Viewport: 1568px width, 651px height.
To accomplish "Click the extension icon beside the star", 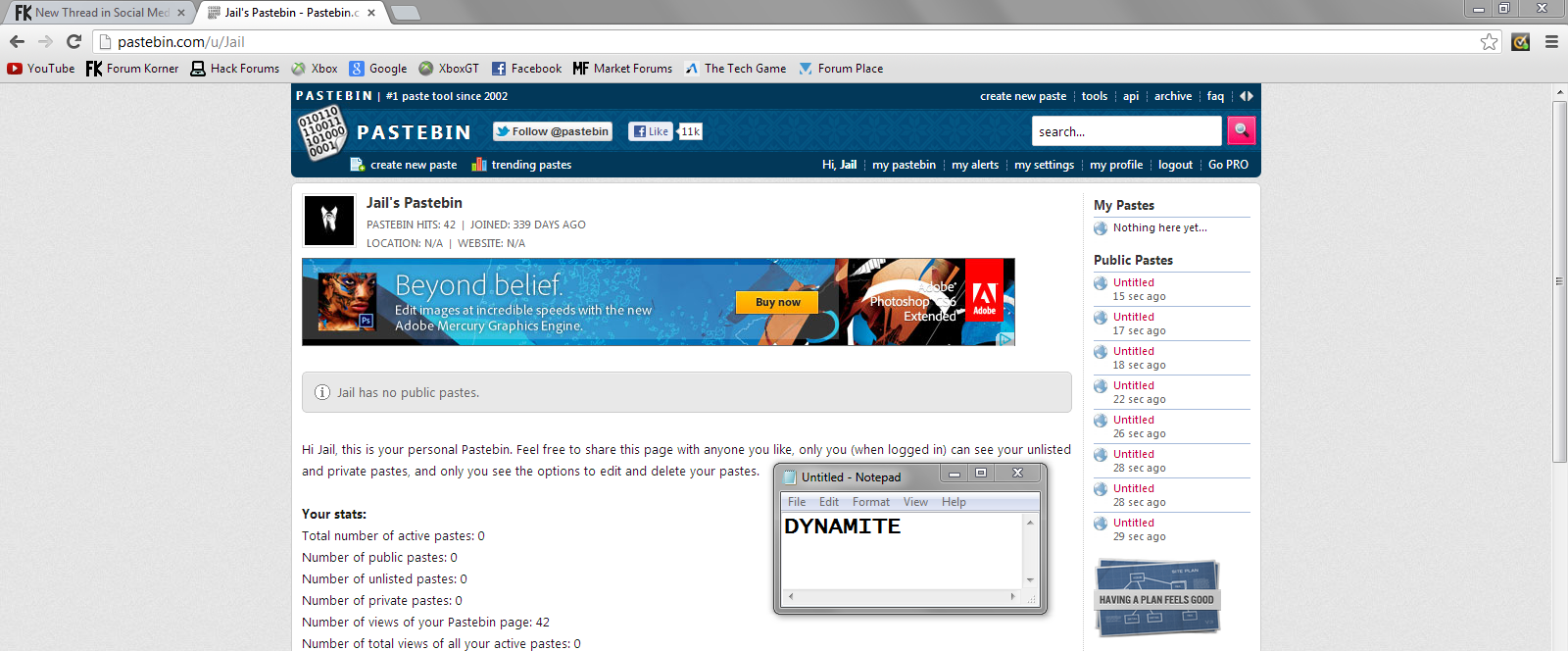I will 1521,41.
